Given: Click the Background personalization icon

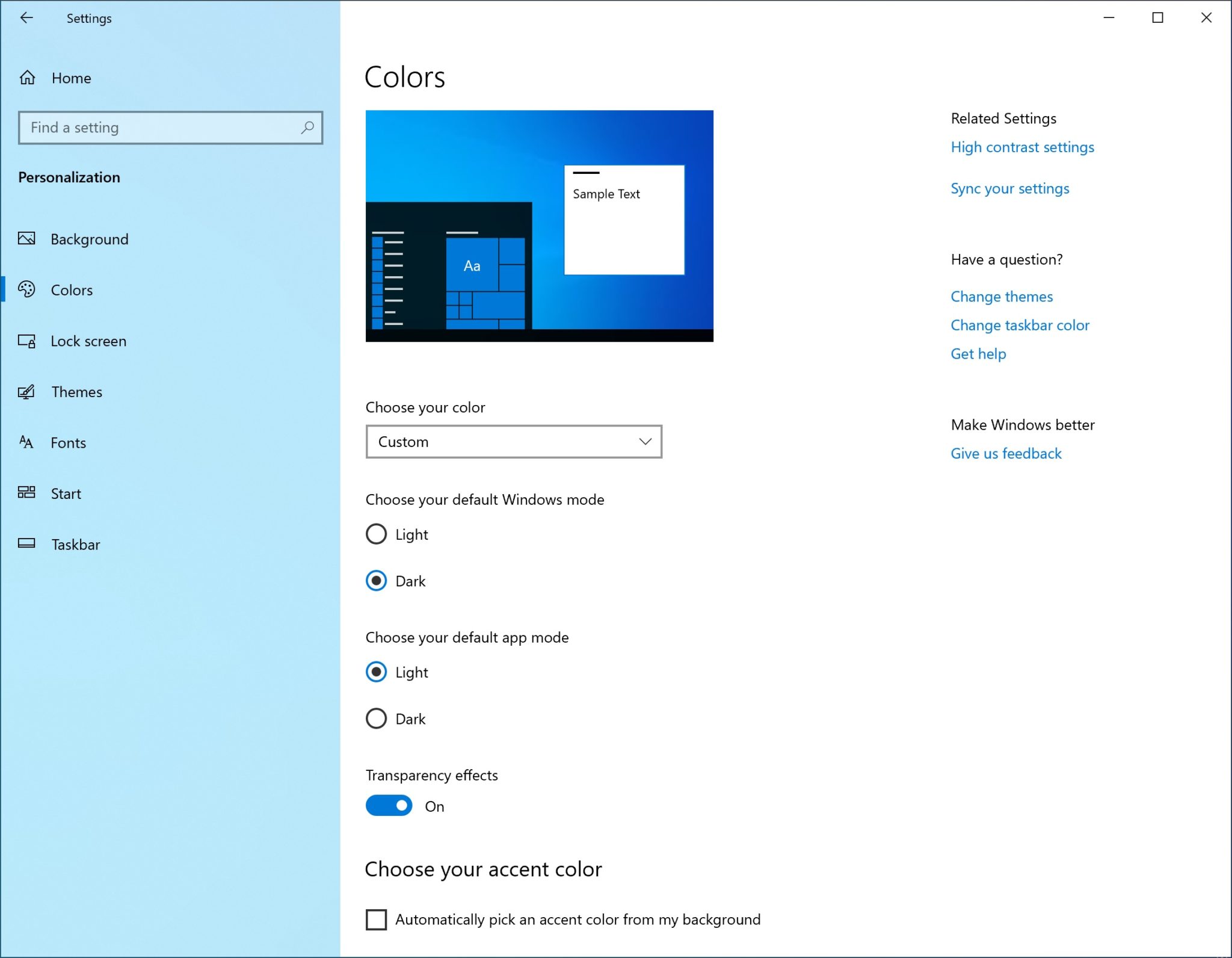Looking at the screenshot, I should pos(28,238).
